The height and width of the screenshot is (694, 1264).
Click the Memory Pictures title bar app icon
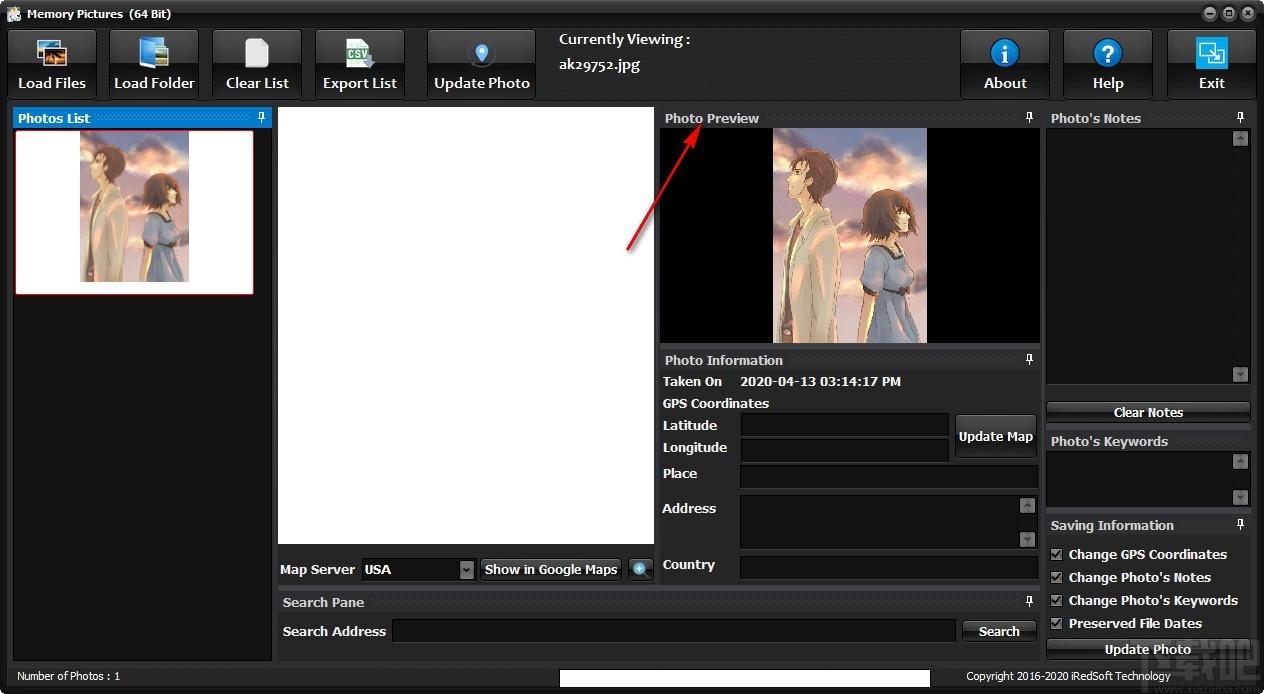[14, 14]
